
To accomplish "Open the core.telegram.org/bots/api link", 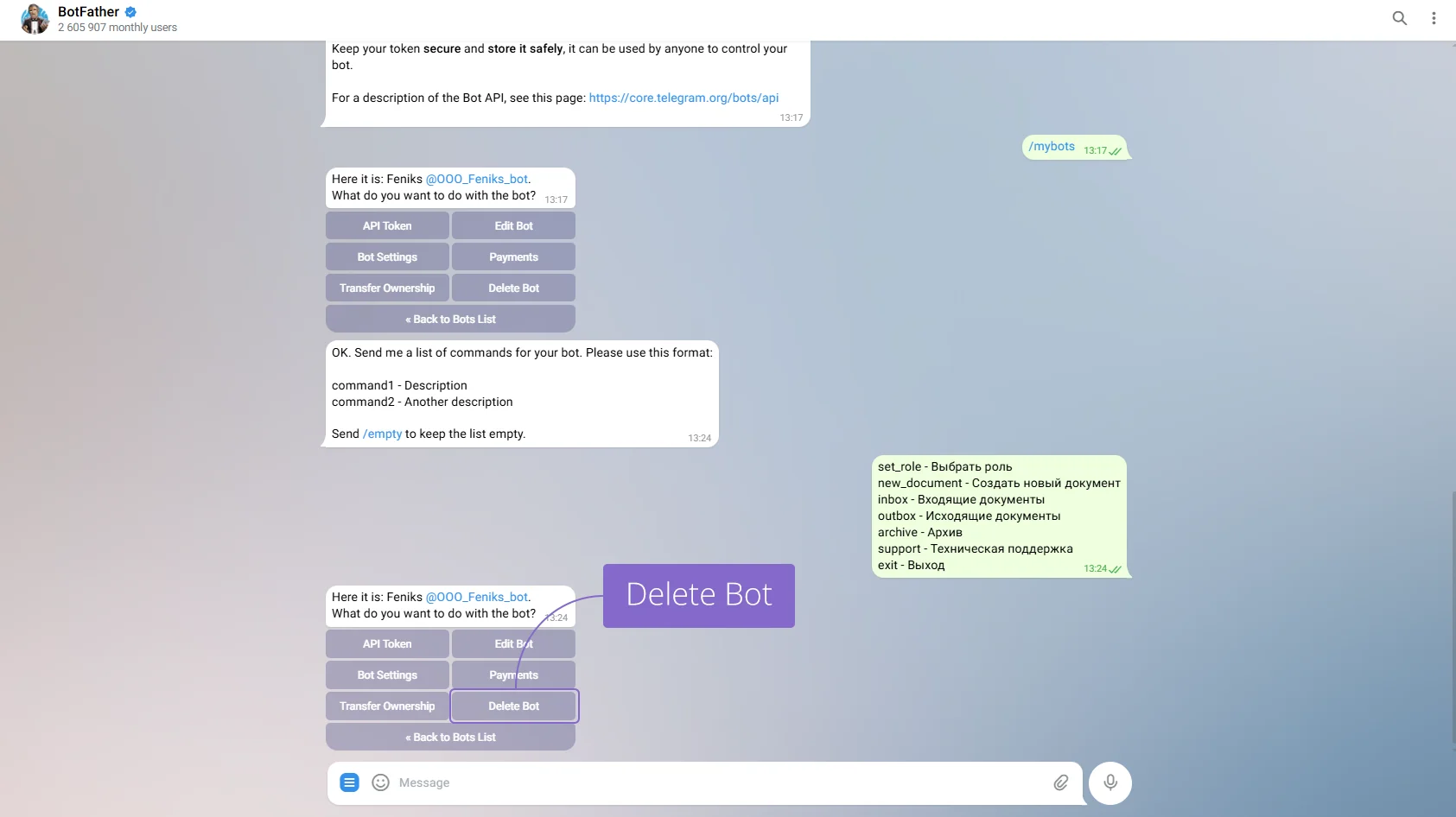I will pyautogui.click(x=683, y=98).
